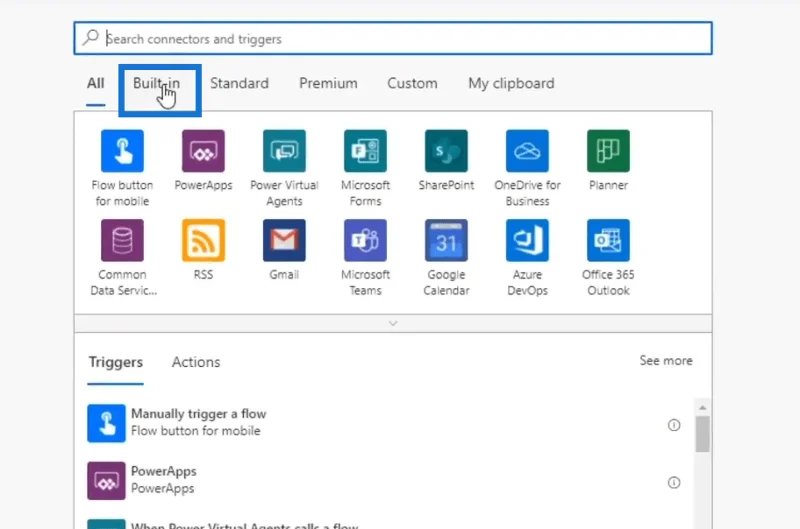
Task: Select the Triggers tab
Action: (115, 362)
